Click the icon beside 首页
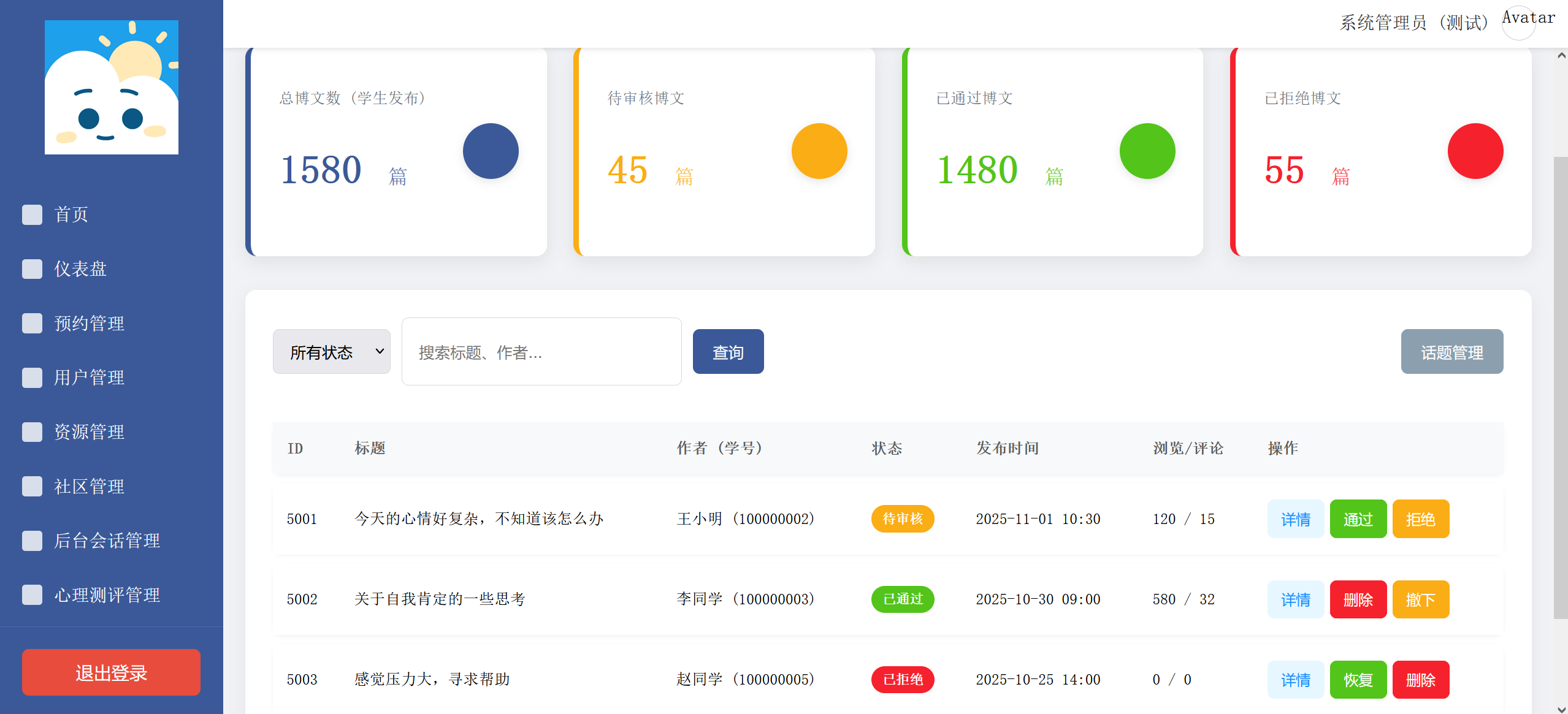This screenshot has height=714, width=1568. coord(32,215)
